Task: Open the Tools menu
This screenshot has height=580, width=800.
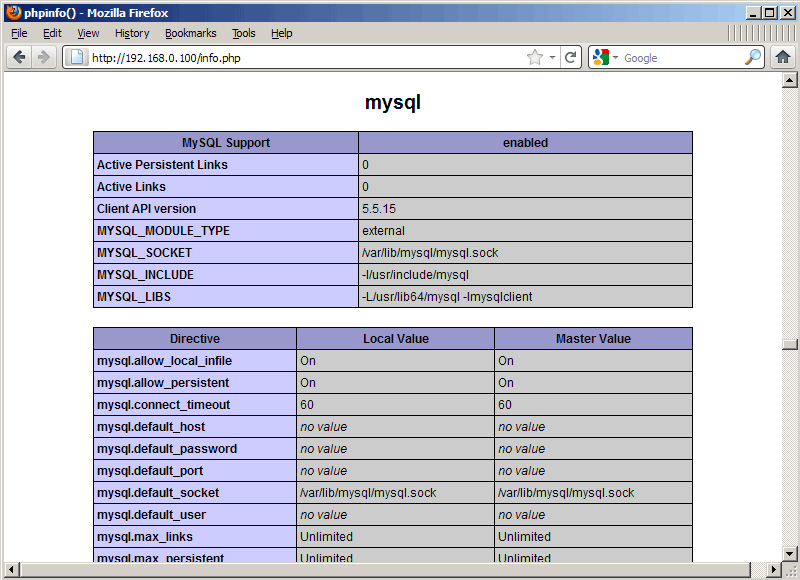Action: [244, 33]
